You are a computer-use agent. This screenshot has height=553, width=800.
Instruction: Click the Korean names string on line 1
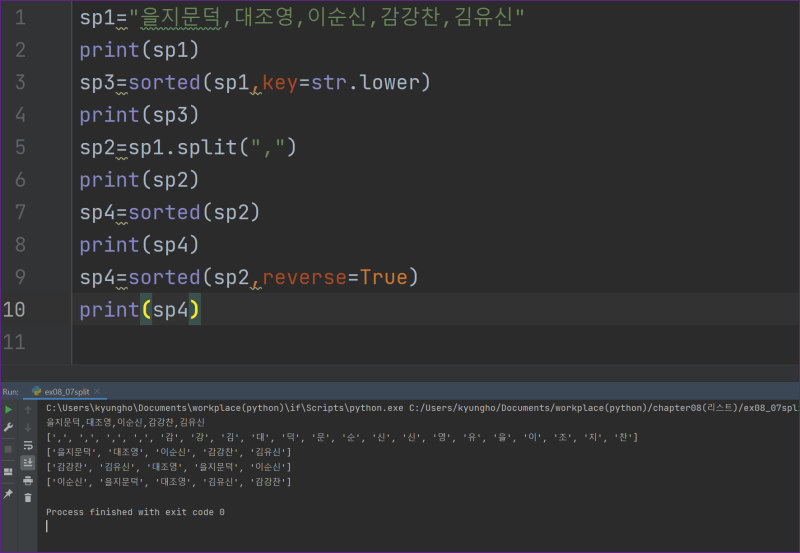pyautogui.click(x=327, y=17)
